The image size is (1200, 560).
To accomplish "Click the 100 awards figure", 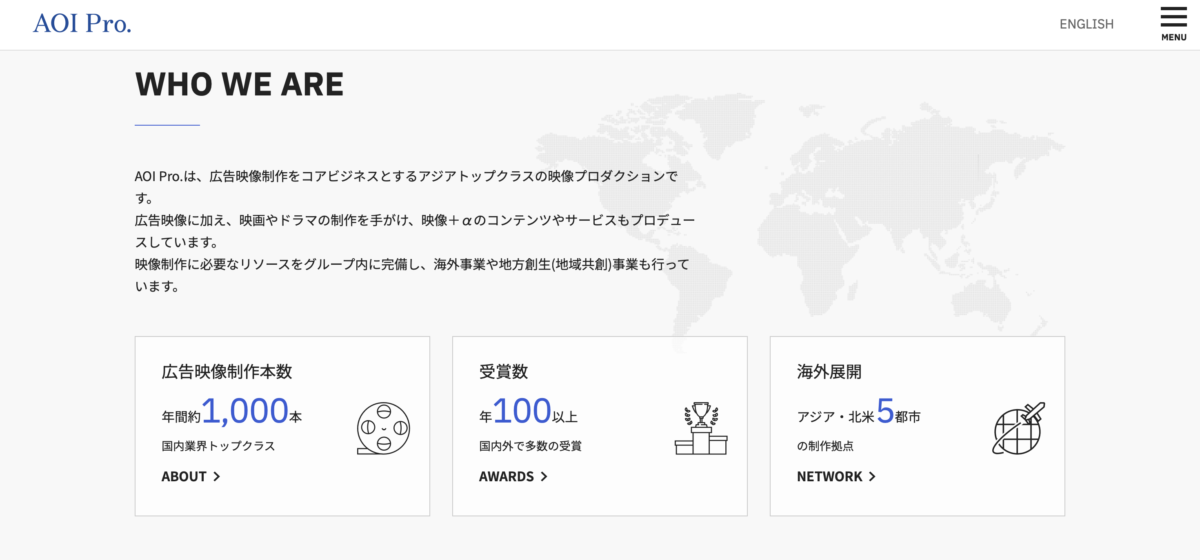I will (522, 411).
